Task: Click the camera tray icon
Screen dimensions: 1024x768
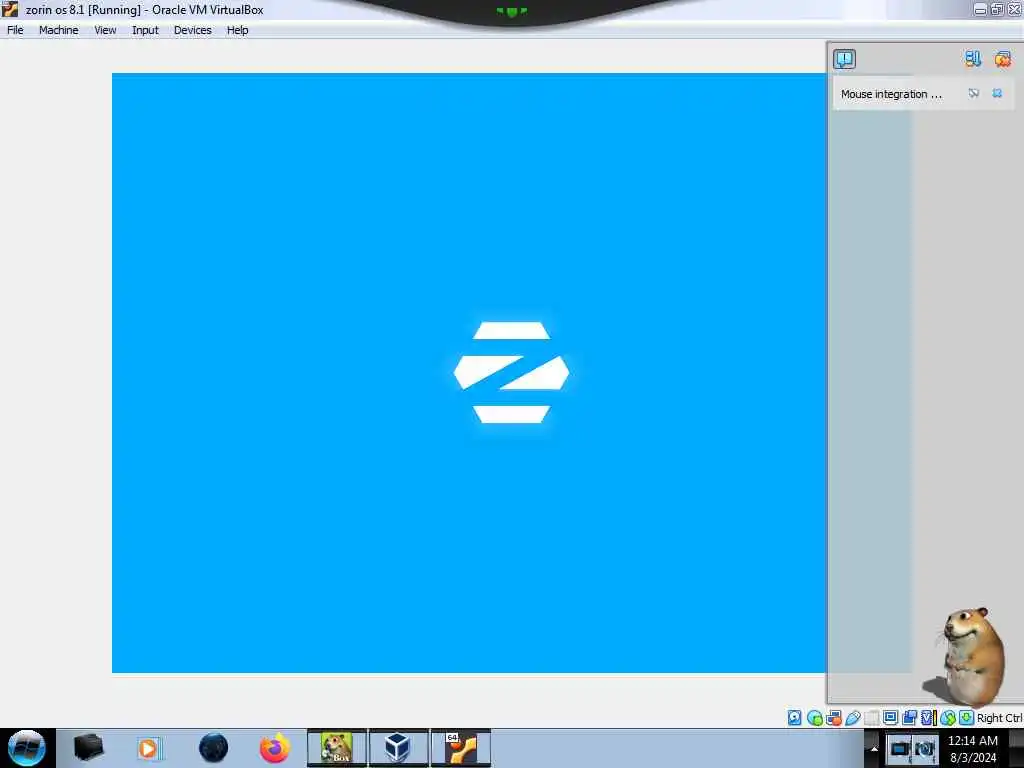Action: [925, 749]
